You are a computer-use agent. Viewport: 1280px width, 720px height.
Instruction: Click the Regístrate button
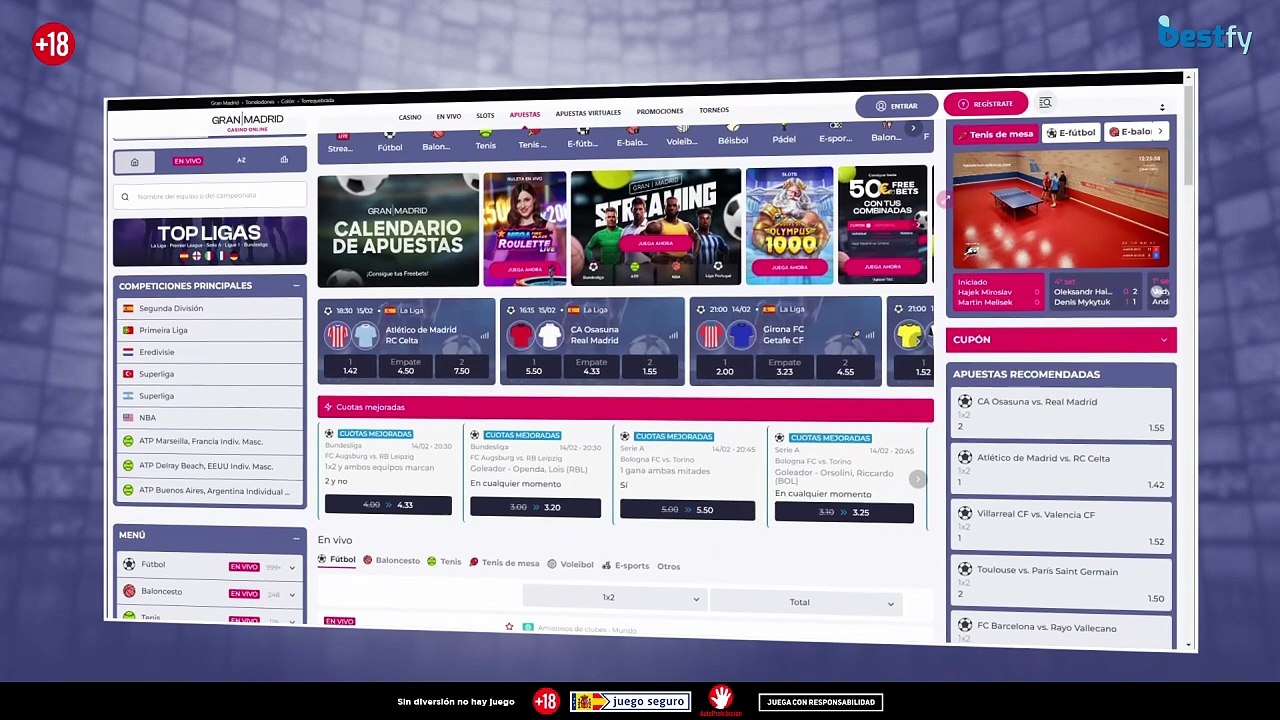pyautogui.click(x=985, y=104)
